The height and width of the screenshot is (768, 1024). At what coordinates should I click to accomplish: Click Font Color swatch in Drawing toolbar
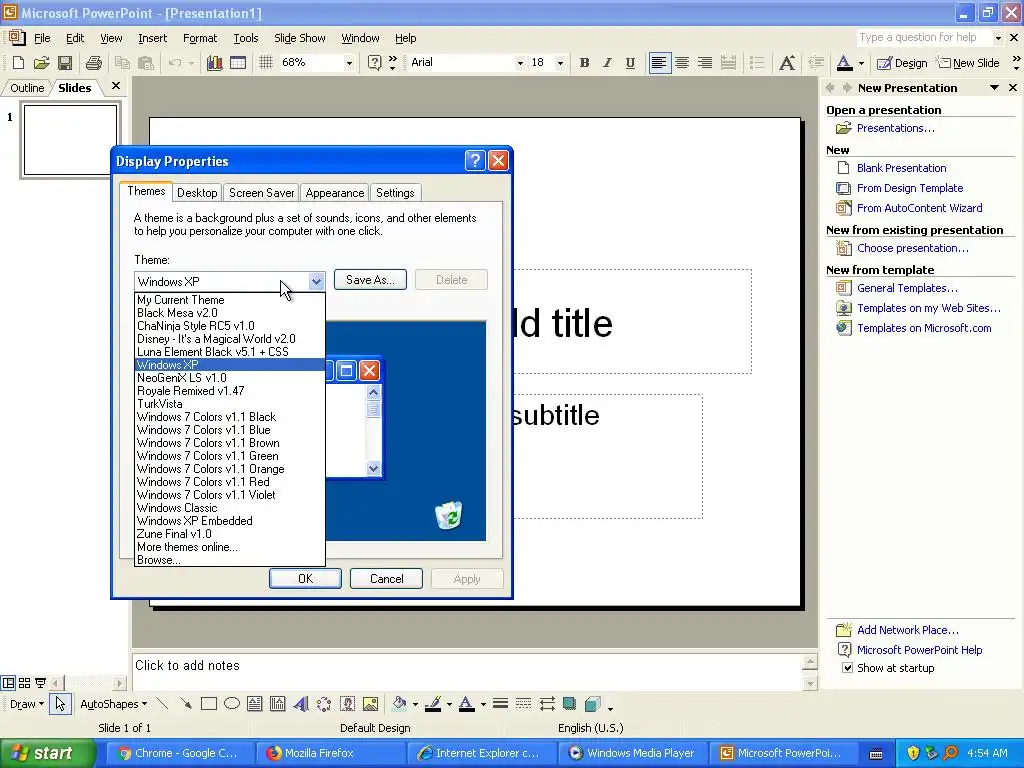(466, 703)
